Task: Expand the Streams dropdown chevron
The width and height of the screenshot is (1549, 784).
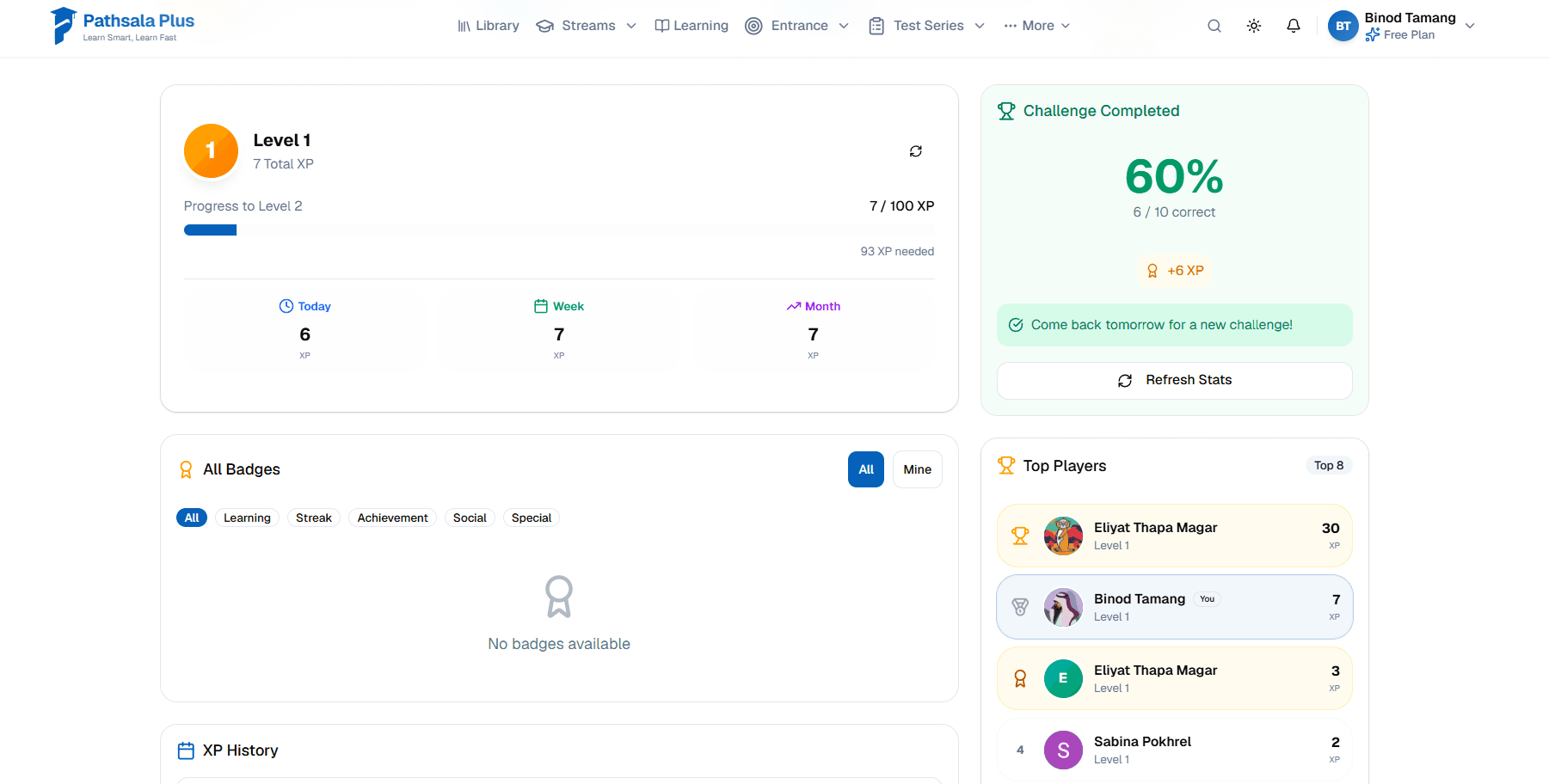Action: point(631,26)
